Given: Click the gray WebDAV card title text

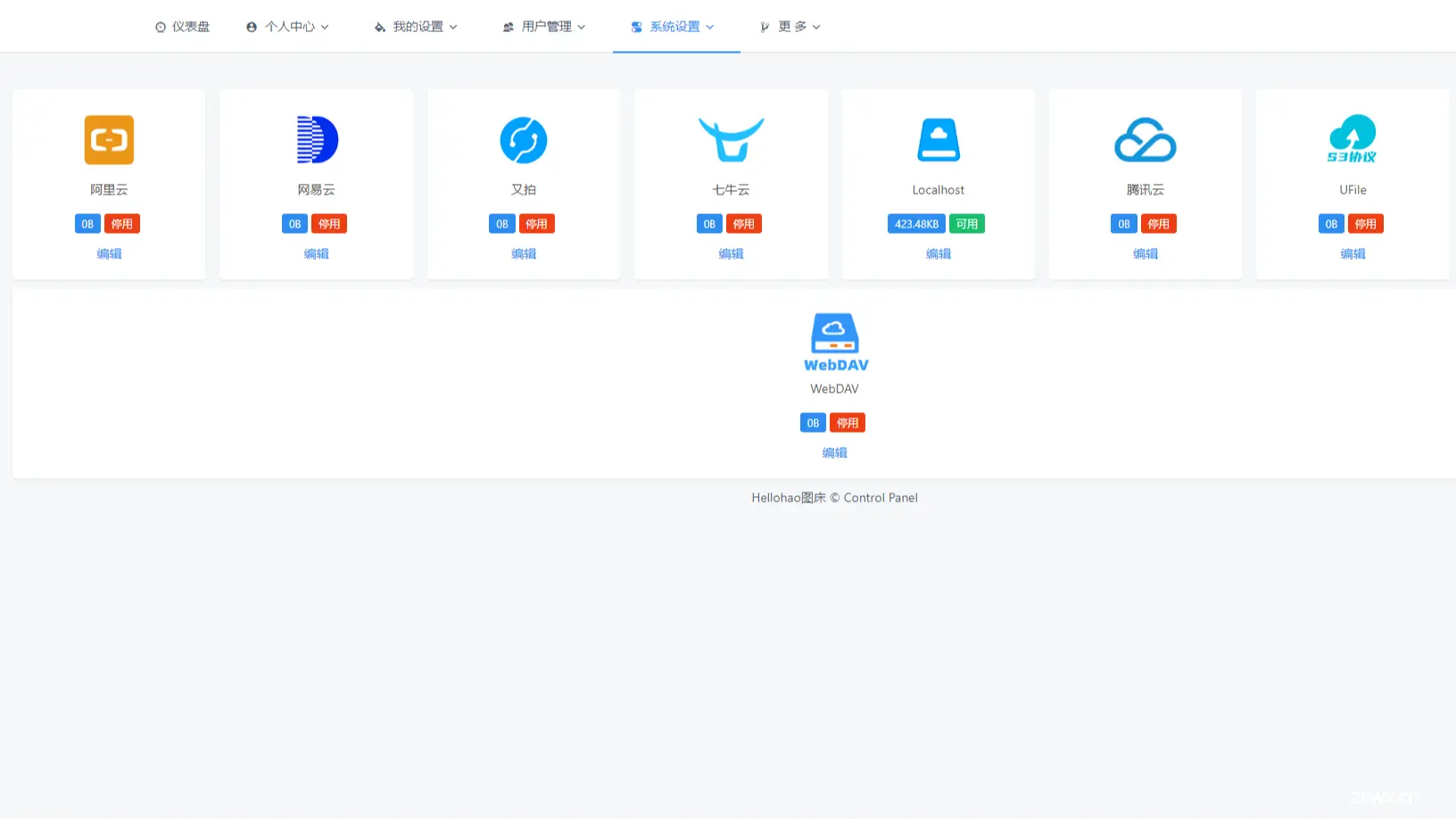Looking at the screenshot, I should [x=835, y=389].
